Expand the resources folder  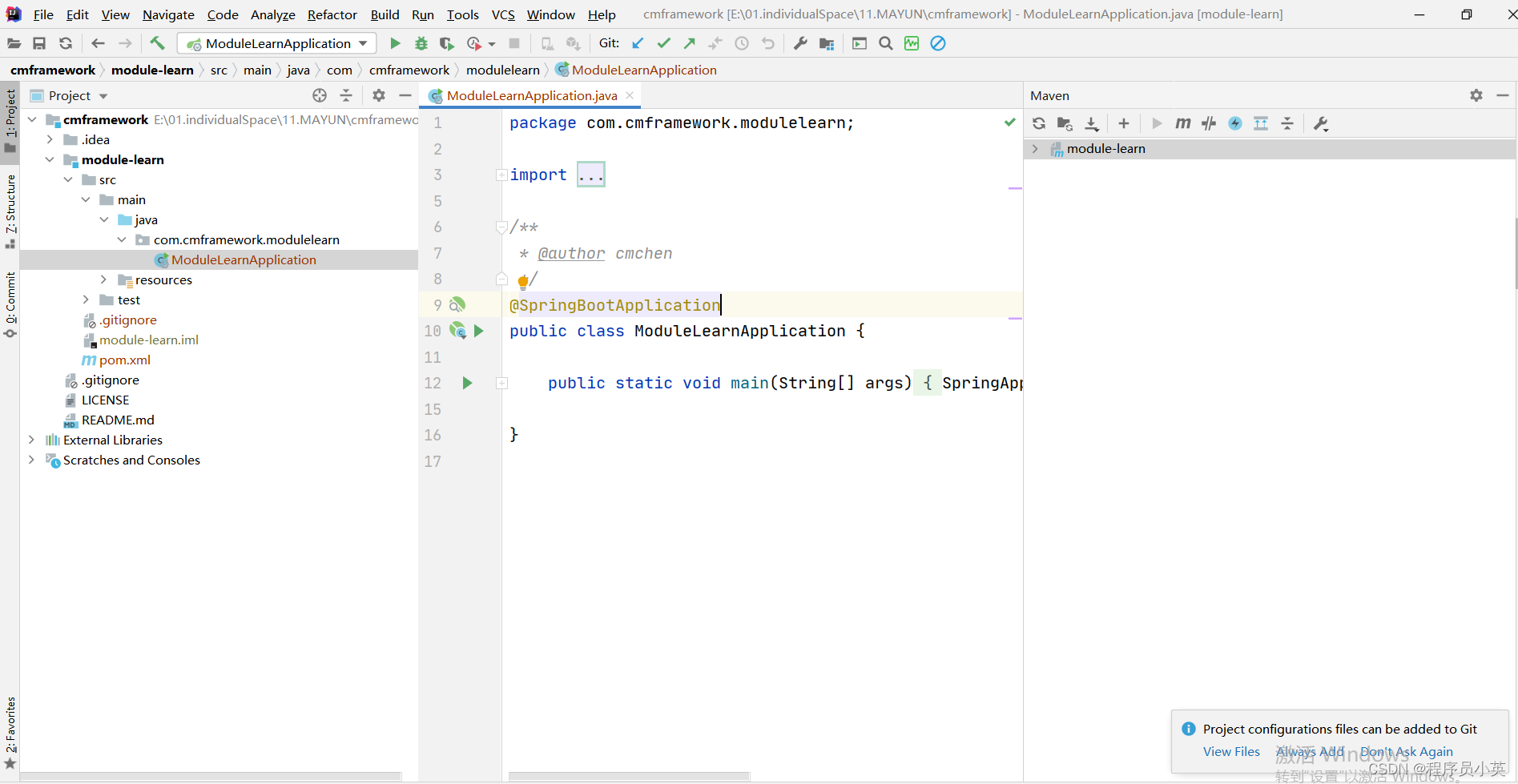(x=103, y=279)
